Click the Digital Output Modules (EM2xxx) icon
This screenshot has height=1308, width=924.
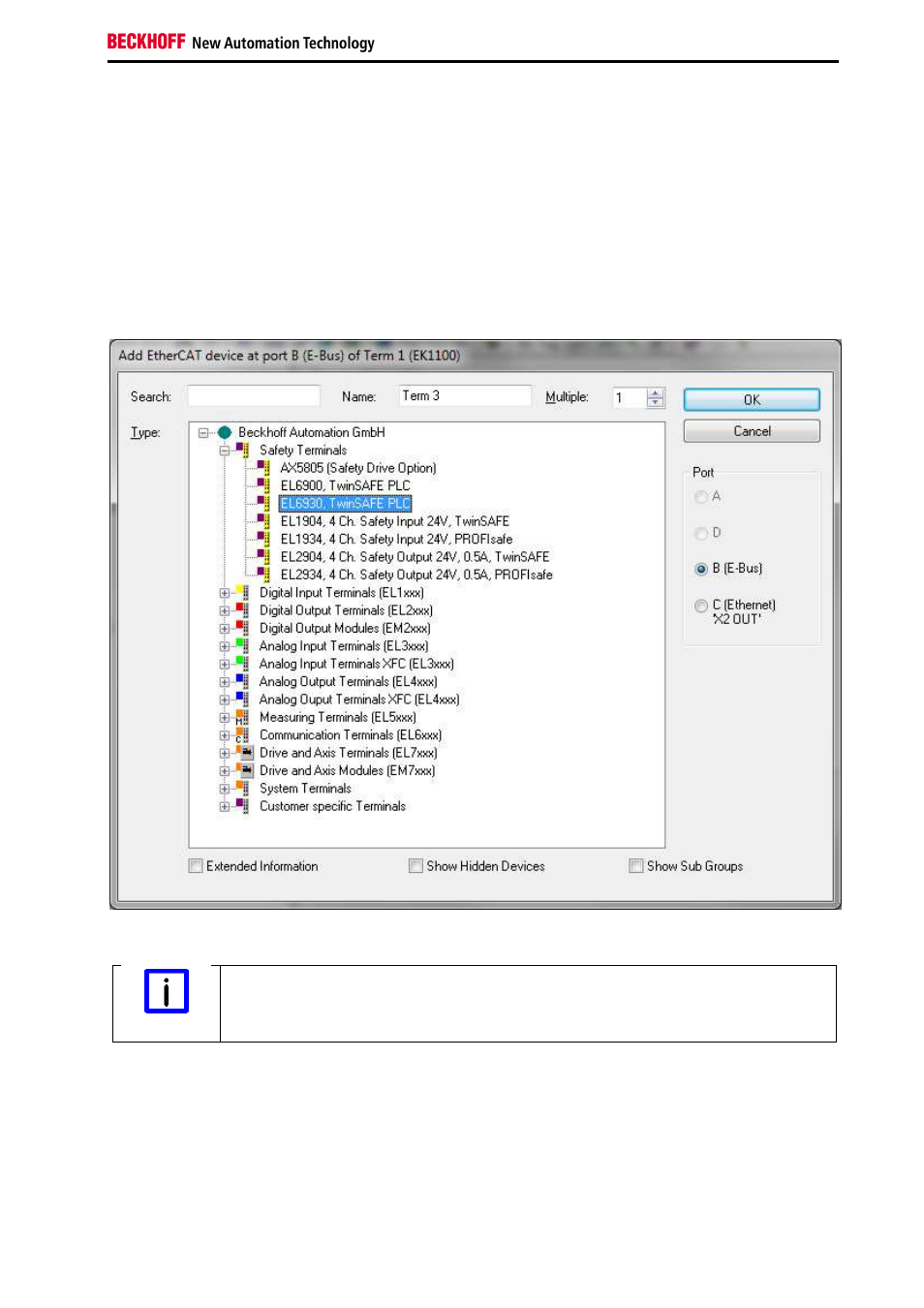tap(242, 628)
